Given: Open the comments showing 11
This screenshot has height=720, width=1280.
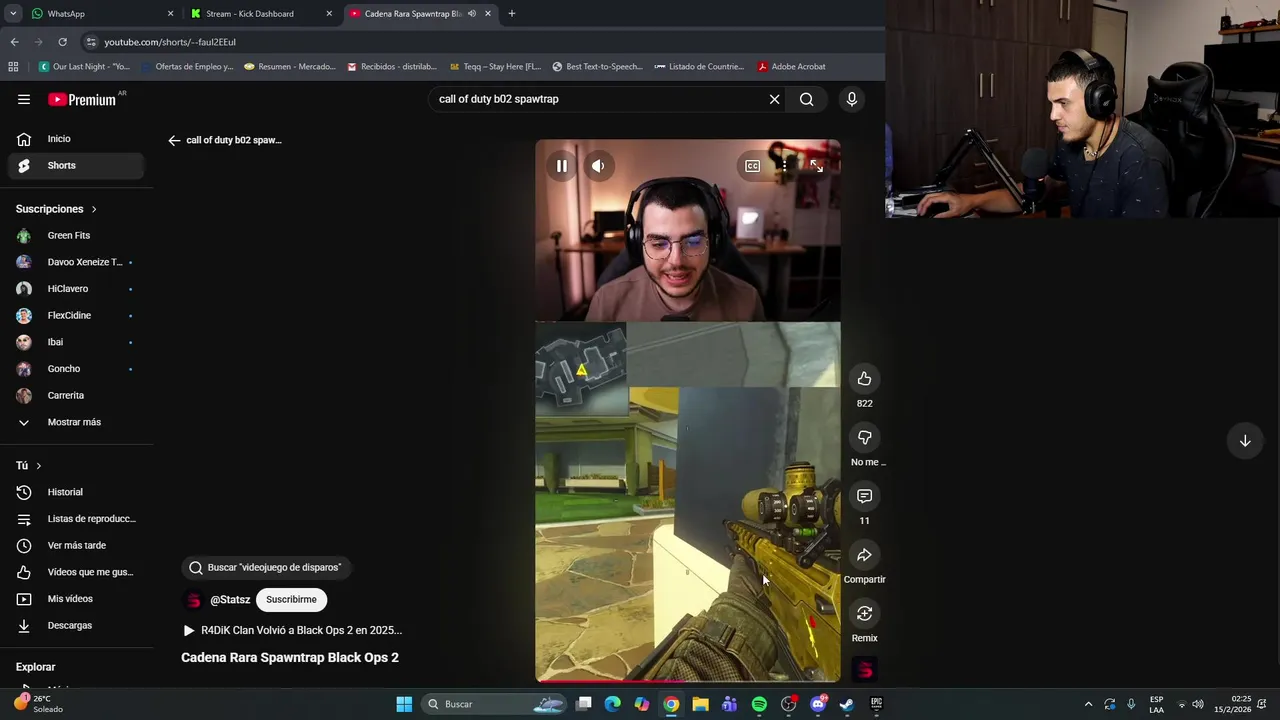Looking at the screenshot, I should [x=864, y=496].
